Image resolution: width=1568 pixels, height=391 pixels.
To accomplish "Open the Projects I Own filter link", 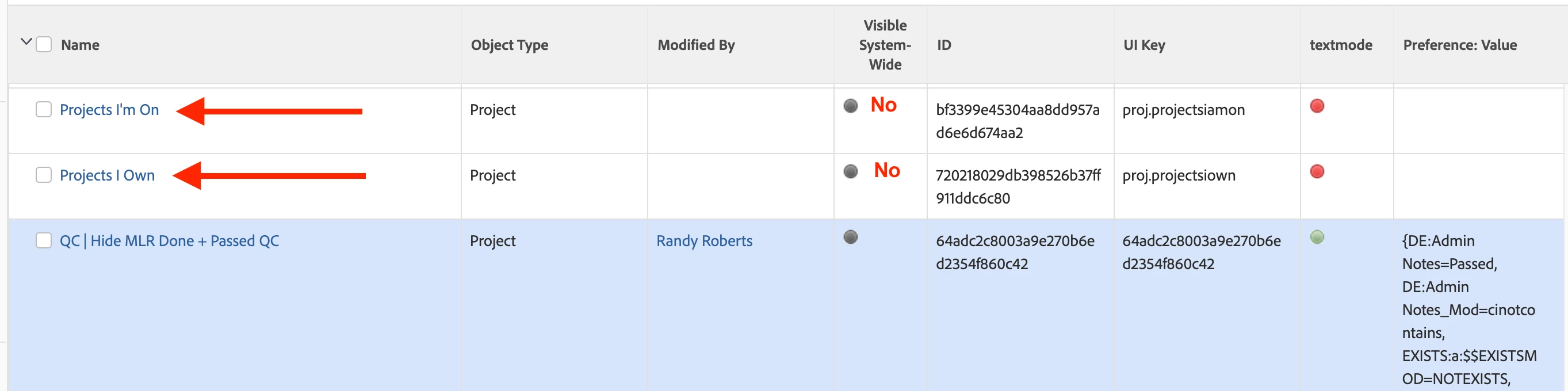I will tap(107, 175).
